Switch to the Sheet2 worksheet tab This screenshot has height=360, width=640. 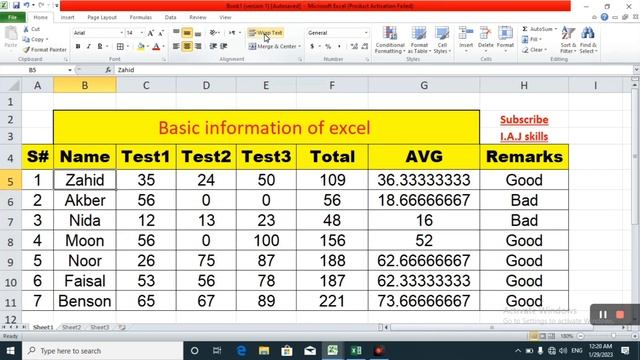click(x=72, y=327)
